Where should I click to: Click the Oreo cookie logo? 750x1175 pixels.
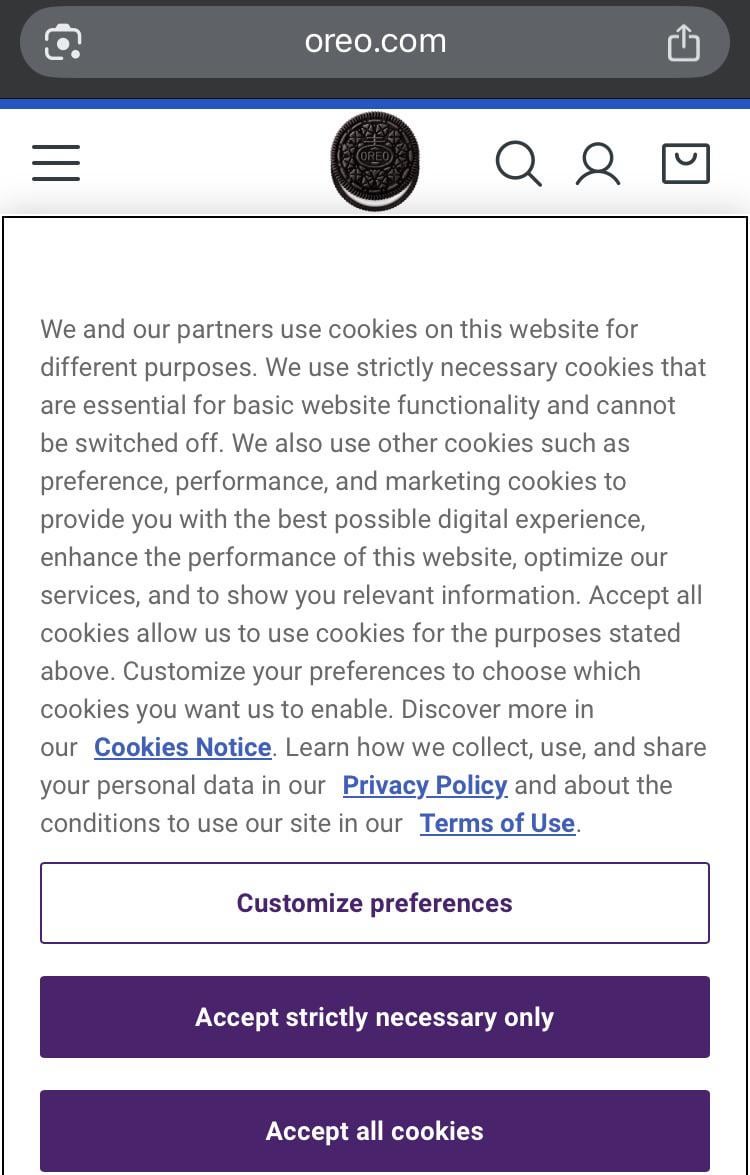point(375,161)
